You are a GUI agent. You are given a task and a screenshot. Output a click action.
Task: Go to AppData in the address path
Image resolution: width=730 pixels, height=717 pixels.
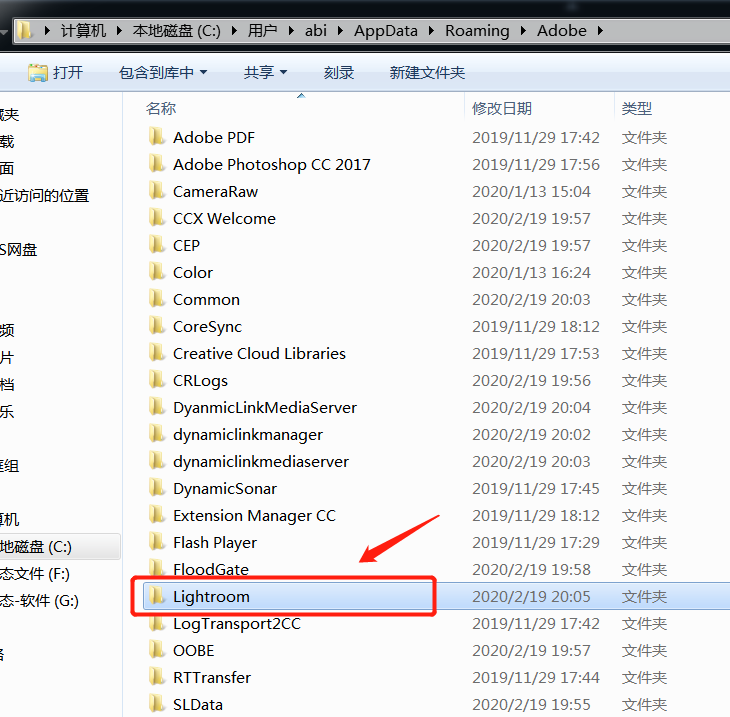point(385,31)
